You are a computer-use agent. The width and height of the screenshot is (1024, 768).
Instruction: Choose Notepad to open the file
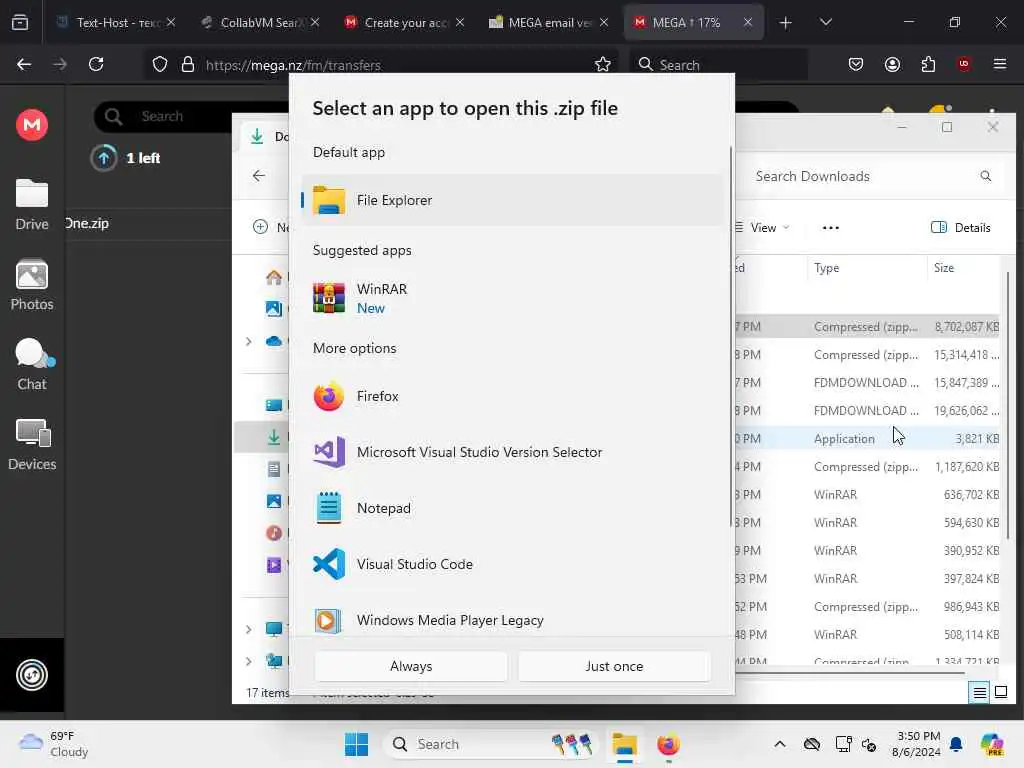tap(513, 508)
